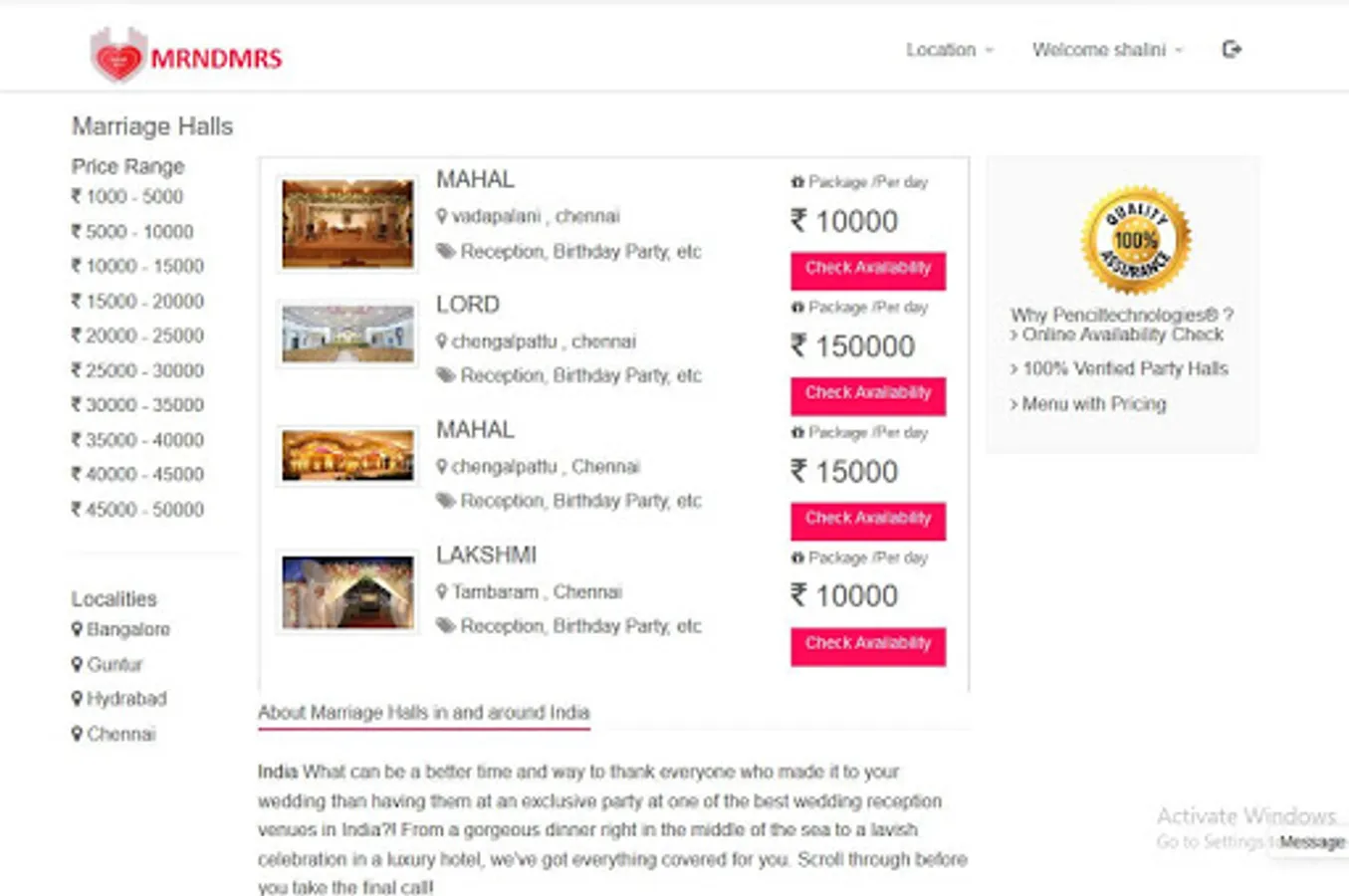The height and width of the screenshot is (896, 1349).
Task: Check Availability for LAKSHMI hall
Action: [x=867, y=644]
